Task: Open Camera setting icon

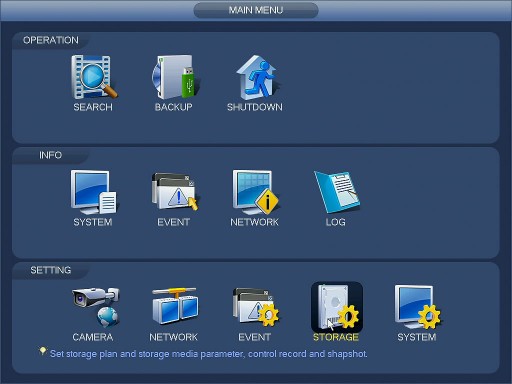Action: [x=96, y=307]
